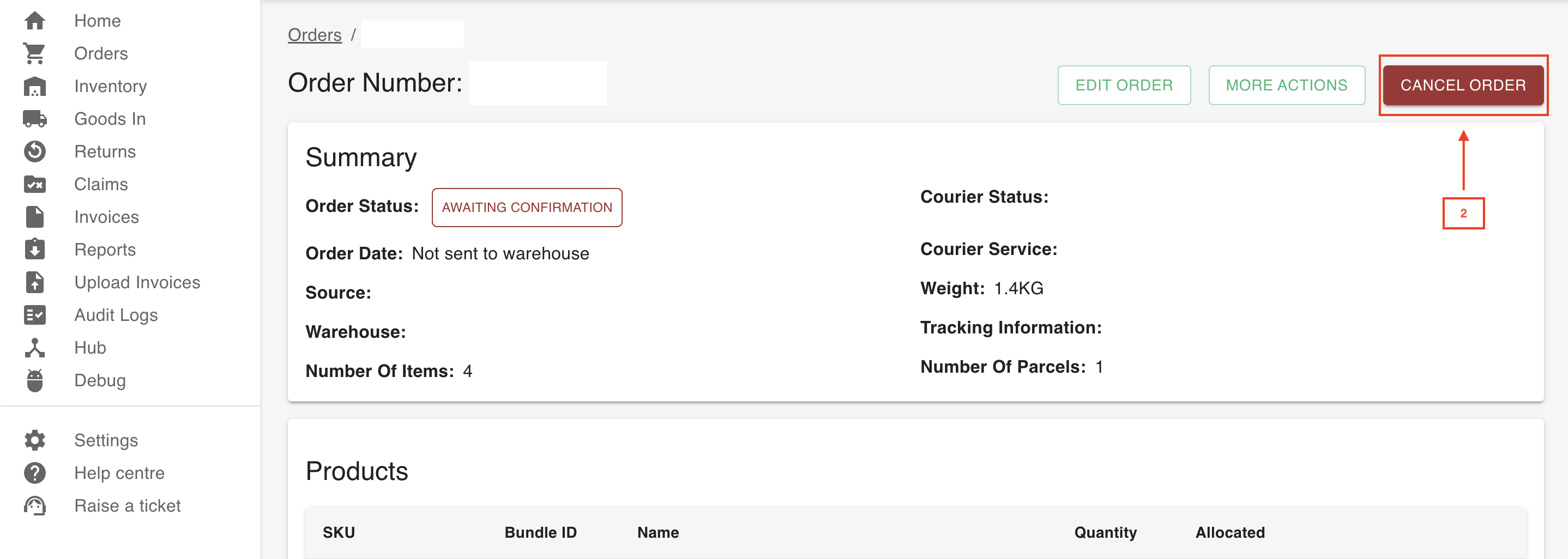The image size is (1568, 559).
Task: Click the Tracking Information label
Action: tap(1011, 328)
